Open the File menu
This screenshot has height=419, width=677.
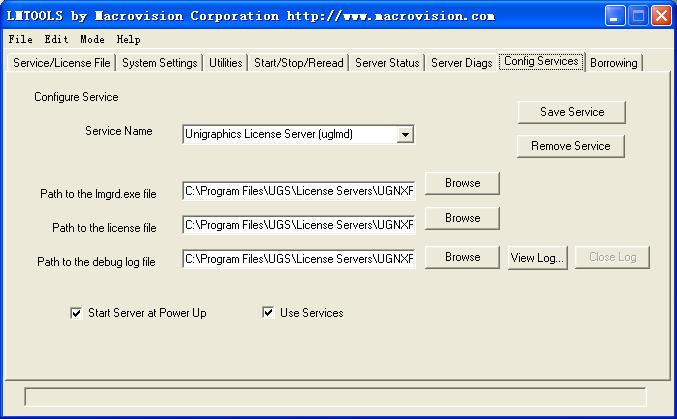coord(20,39)
